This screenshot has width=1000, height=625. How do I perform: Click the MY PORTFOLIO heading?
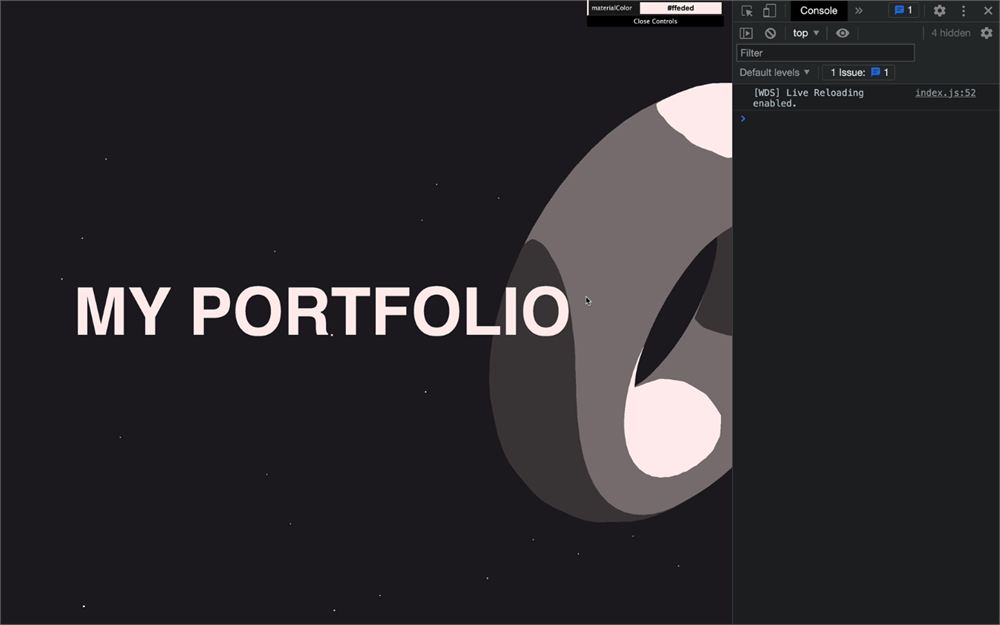click(322, 311)
